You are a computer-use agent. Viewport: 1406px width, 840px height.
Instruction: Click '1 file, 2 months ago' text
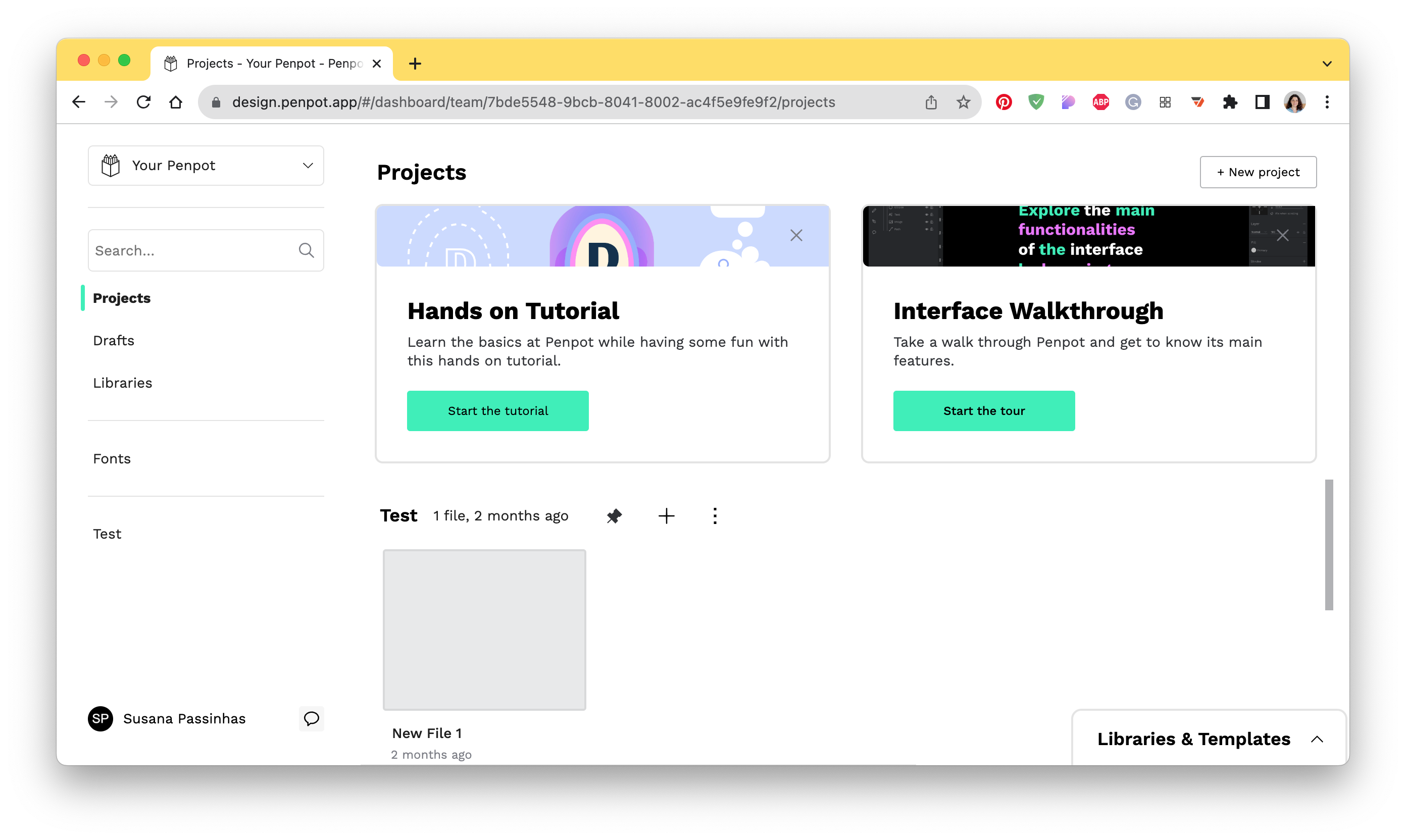[x=500, y=515]
